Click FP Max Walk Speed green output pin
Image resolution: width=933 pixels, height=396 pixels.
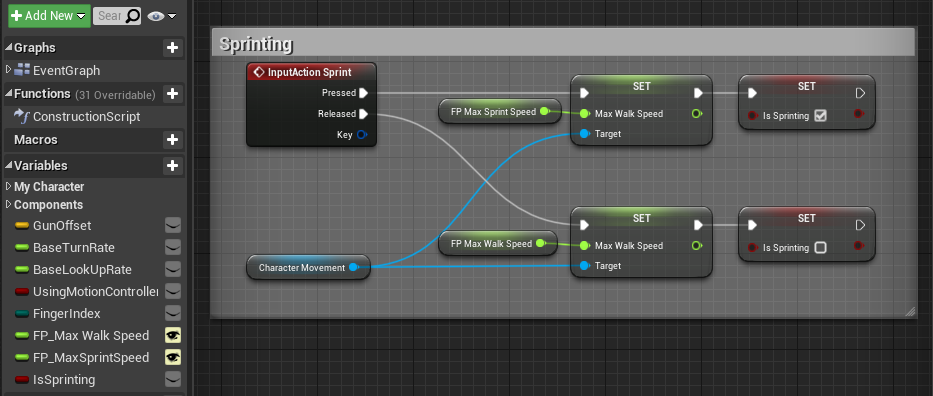540,243
